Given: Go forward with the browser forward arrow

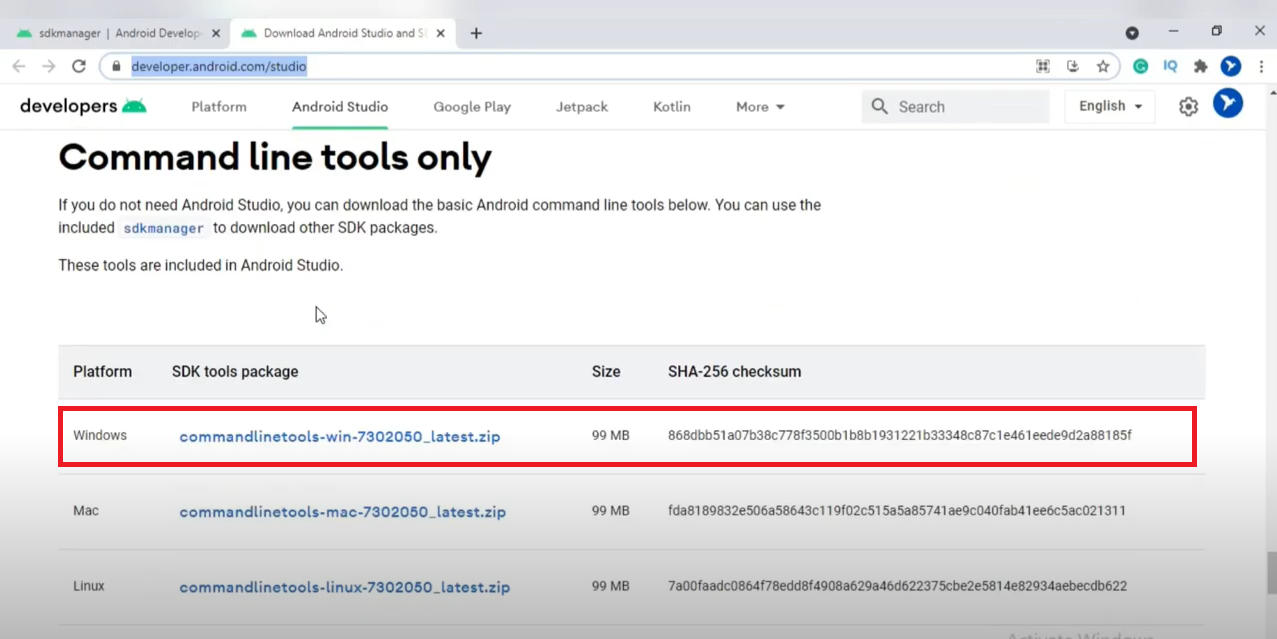Looking at the screenshot, I should click(49, 66).
